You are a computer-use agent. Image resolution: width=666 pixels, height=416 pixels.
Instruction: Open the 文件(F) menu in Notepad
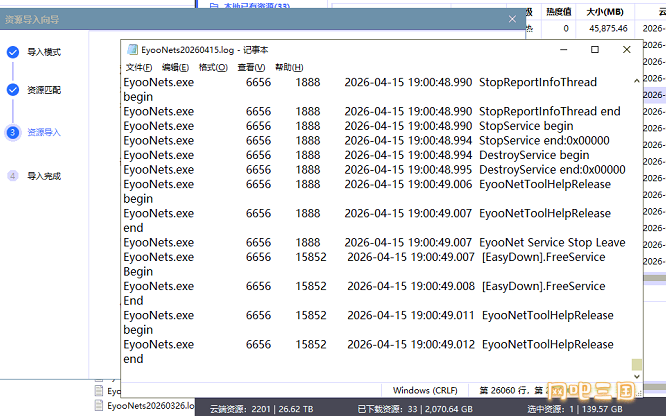coord(139,67)
